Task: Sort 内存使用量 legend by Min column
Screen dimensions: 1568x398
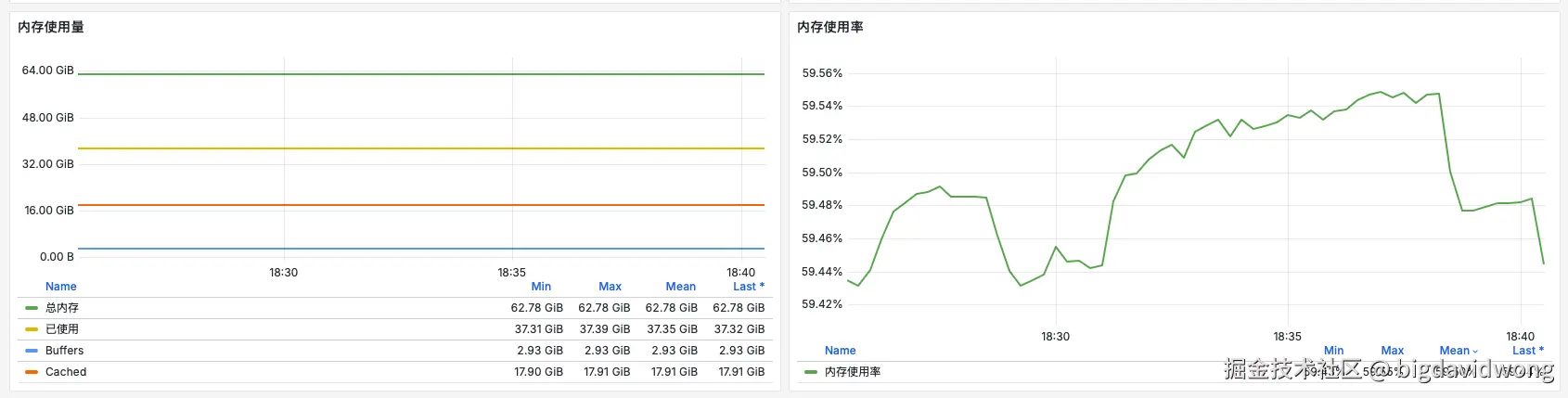Action: (x=541, y=287)
